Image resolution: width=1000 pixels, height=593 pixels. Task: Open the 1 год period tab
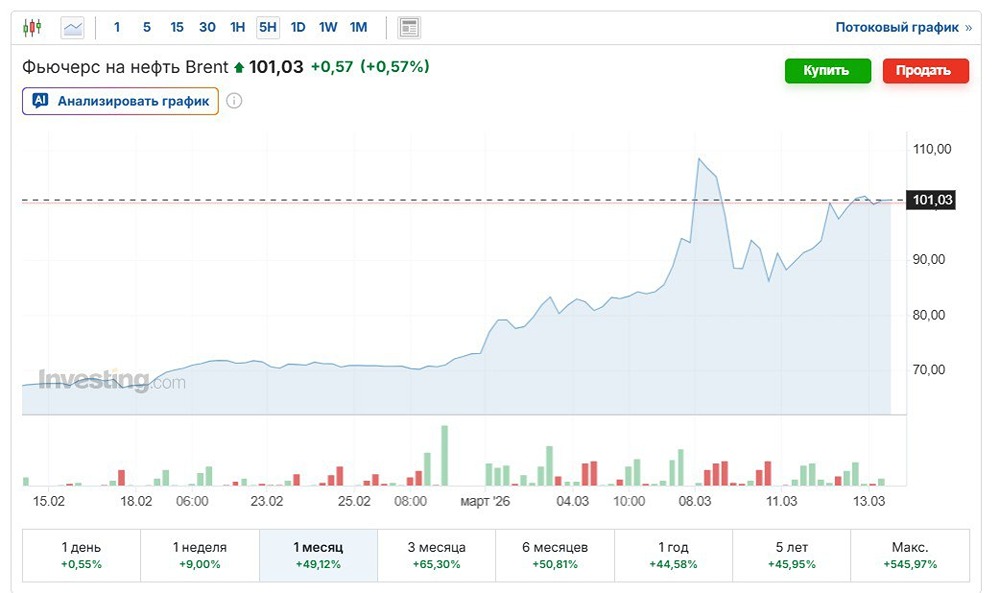coord(673,555)
